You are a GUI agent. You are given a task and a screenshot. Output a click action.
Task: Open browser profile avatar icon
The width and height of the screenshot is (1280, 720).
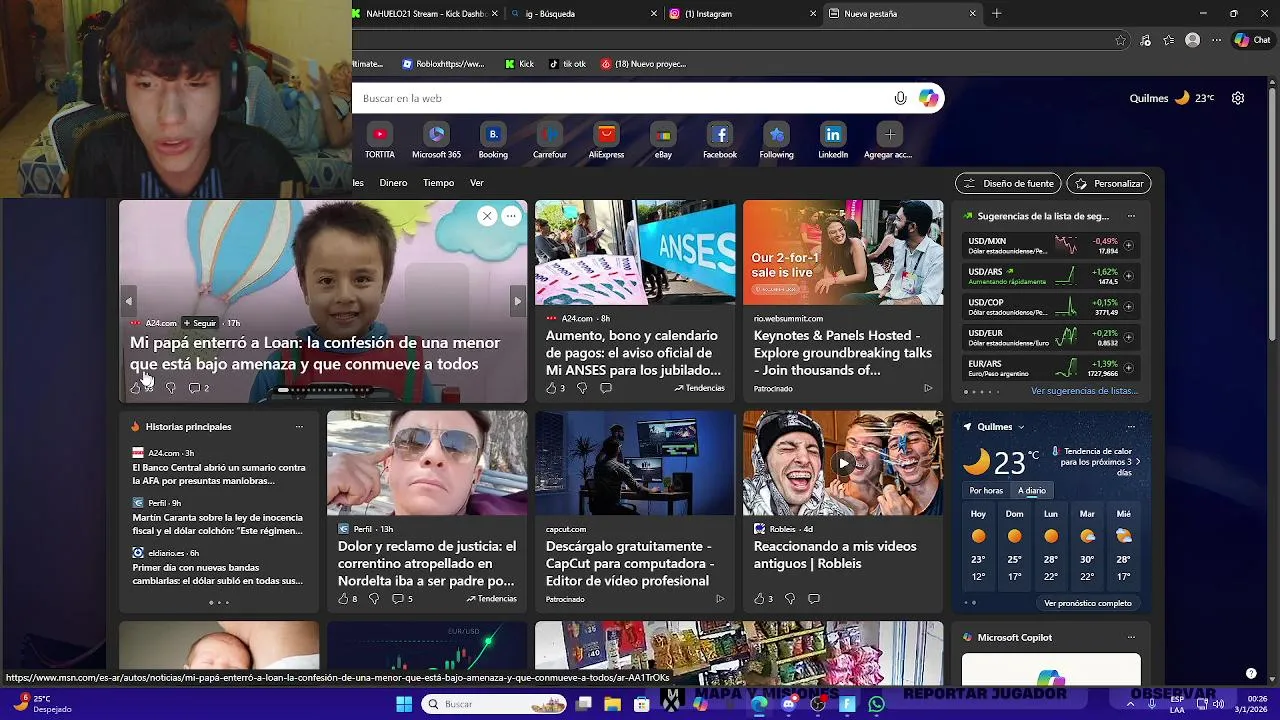coord(1192,40)
